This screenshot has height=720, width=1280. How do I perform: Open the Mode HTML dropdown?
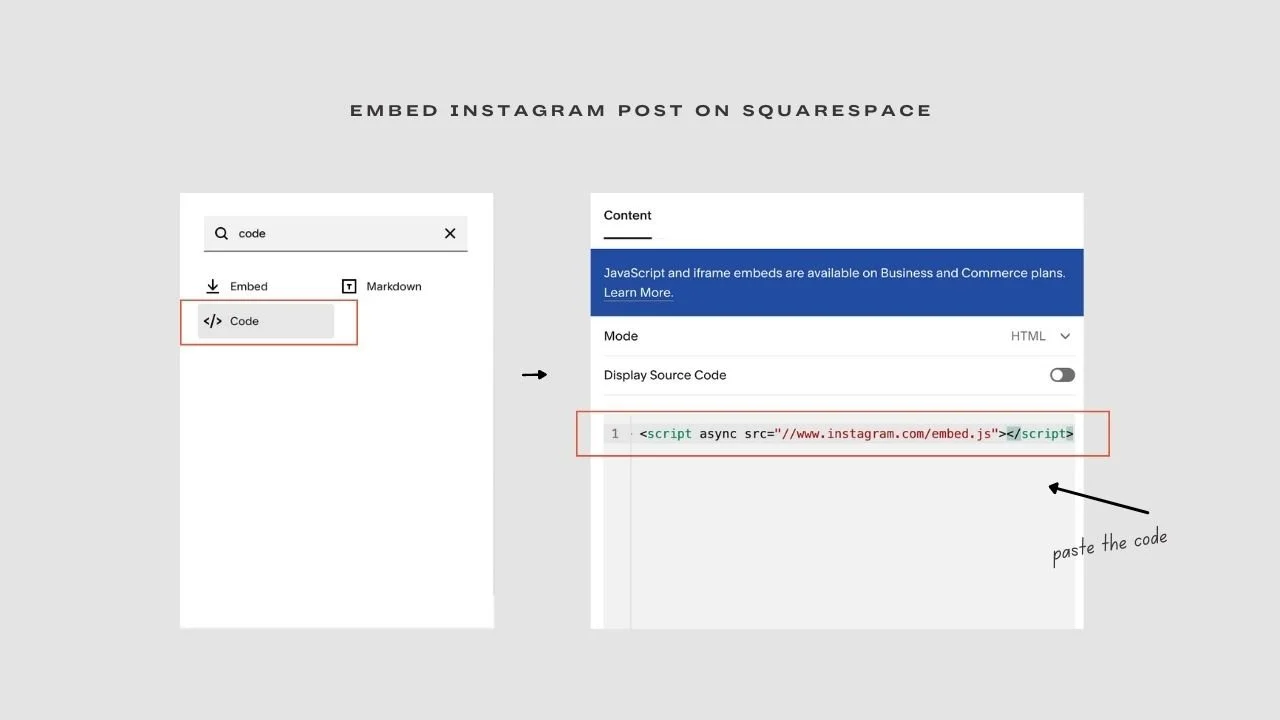pyautogui.click(x=1041, y=336)
